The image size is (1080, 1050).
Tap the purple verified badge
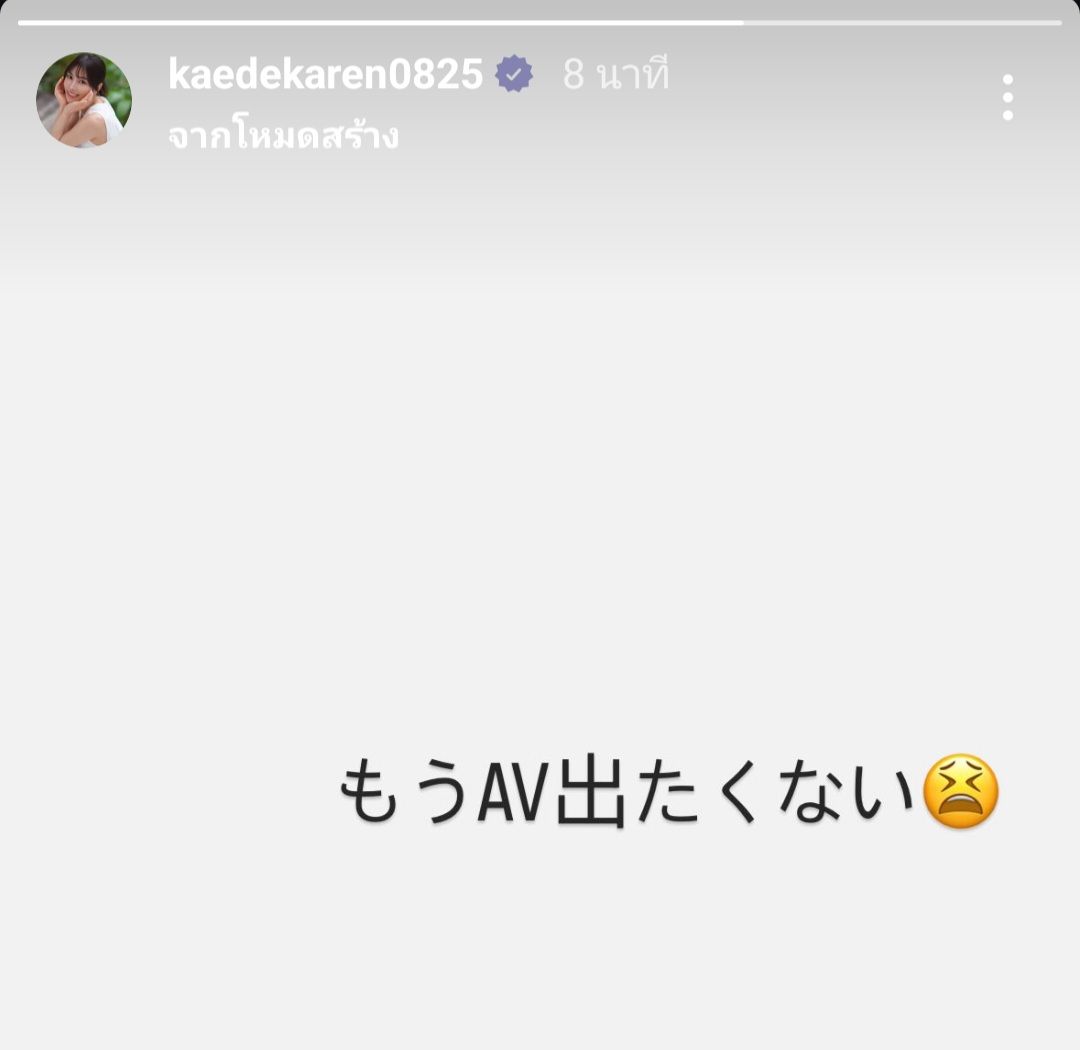[x=514, y=74]
